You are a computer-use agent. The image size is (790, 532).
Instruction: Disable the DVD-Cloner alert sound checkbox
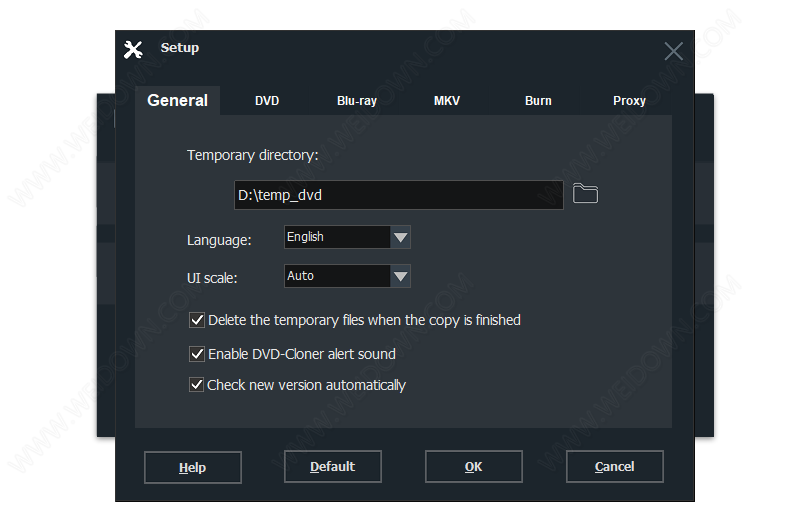[x=197, y=354]
